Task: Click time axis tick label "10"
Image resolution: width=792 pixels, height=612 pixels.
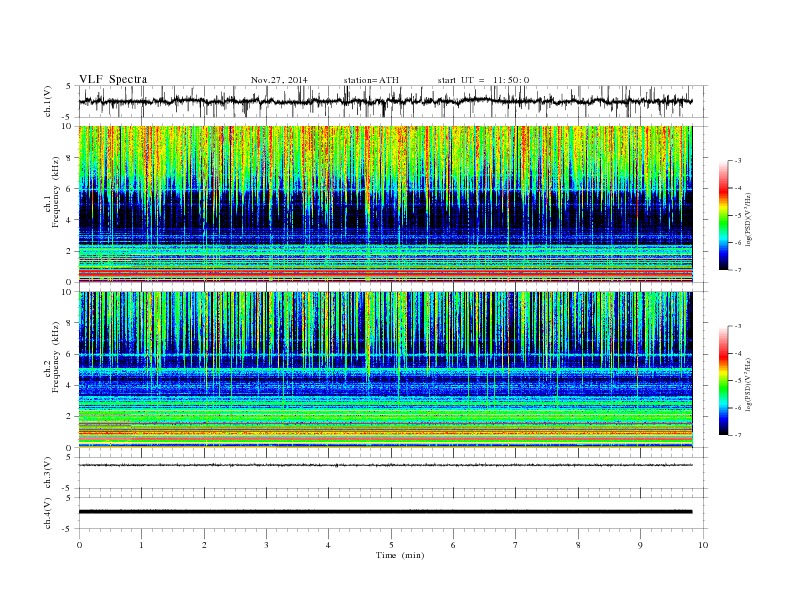Action: pyautogui.click(x=703, y=545)
